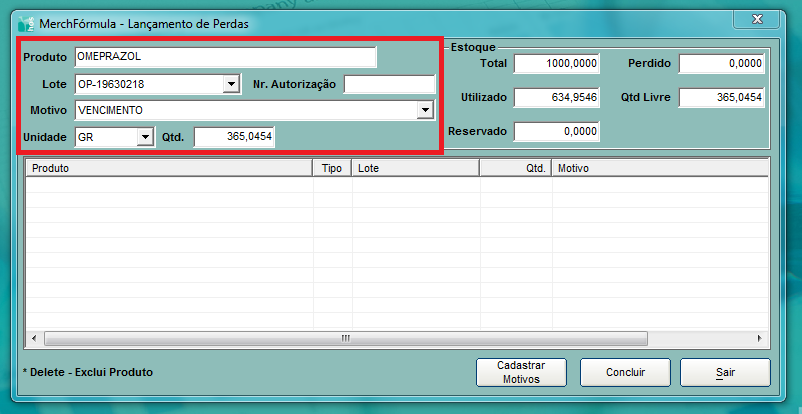Click the Tipo column header
802x414 pixels.
(x=332, y=169)
